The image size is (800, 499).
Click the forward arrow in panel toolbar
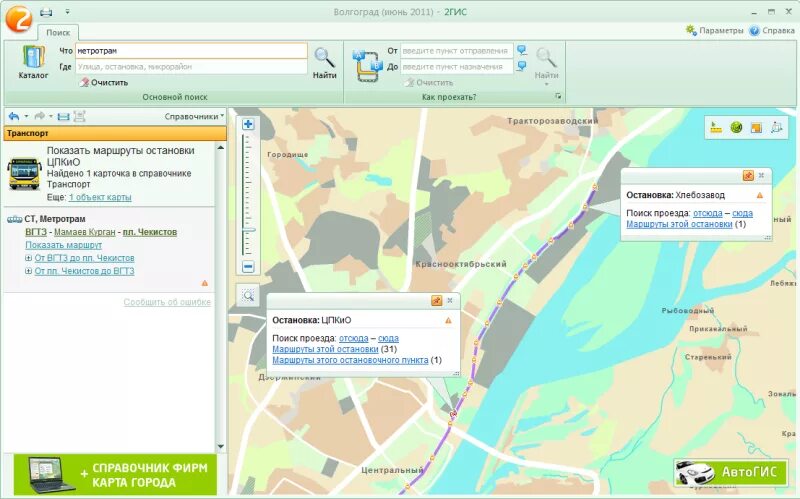[39, 116]
